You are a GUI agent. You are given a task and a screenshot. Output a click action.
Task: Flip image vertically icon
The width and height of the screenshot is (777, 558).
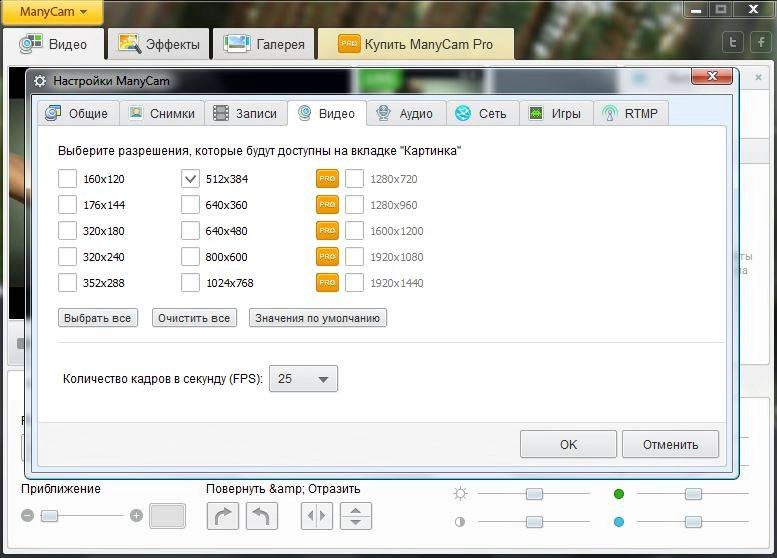point(356,516)
